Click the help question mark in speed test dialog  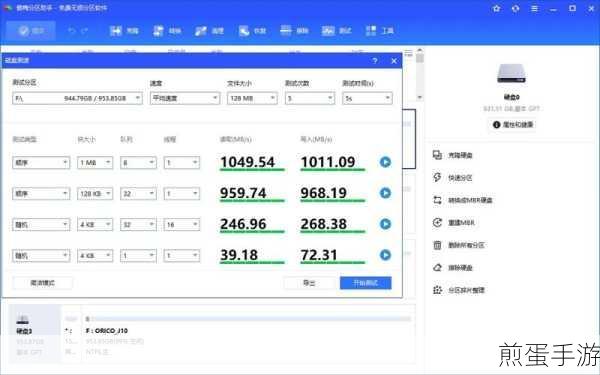point(375,61)
